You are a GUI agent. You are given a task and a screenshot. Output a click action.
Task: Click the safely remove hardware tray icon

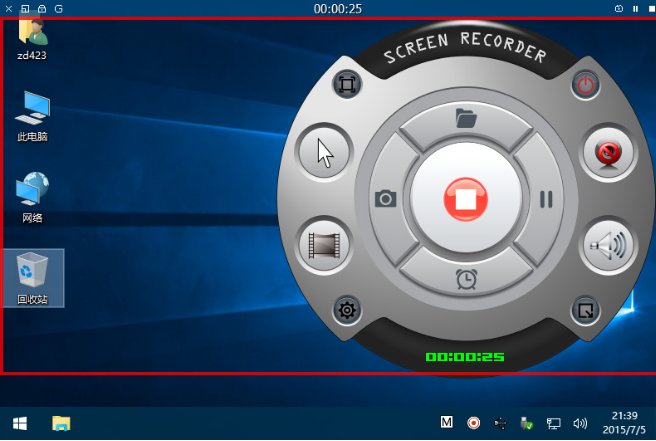tap(527, 423)
